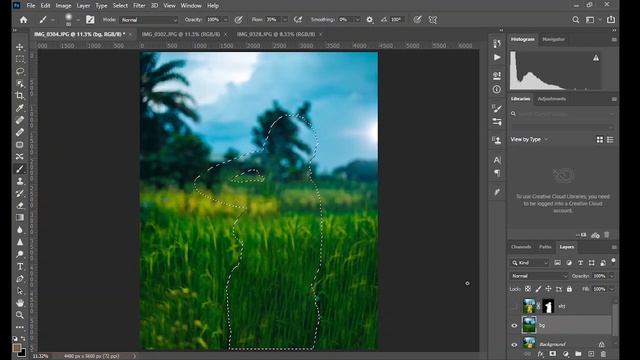The height and width of the screenshot is (360, 640).
Task: Select the Lasso tool
Action: coord(20,71)
